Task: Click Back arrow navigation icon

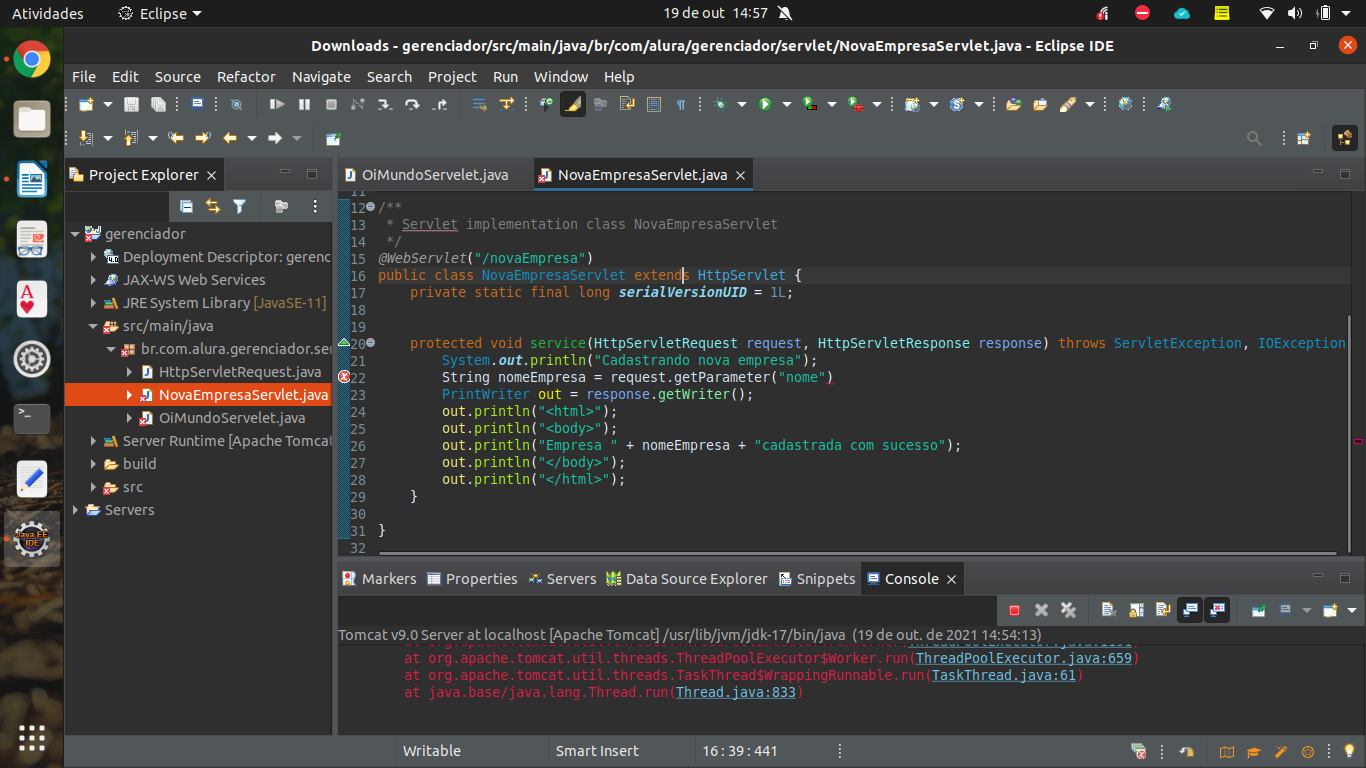Action: pos(229,138)
